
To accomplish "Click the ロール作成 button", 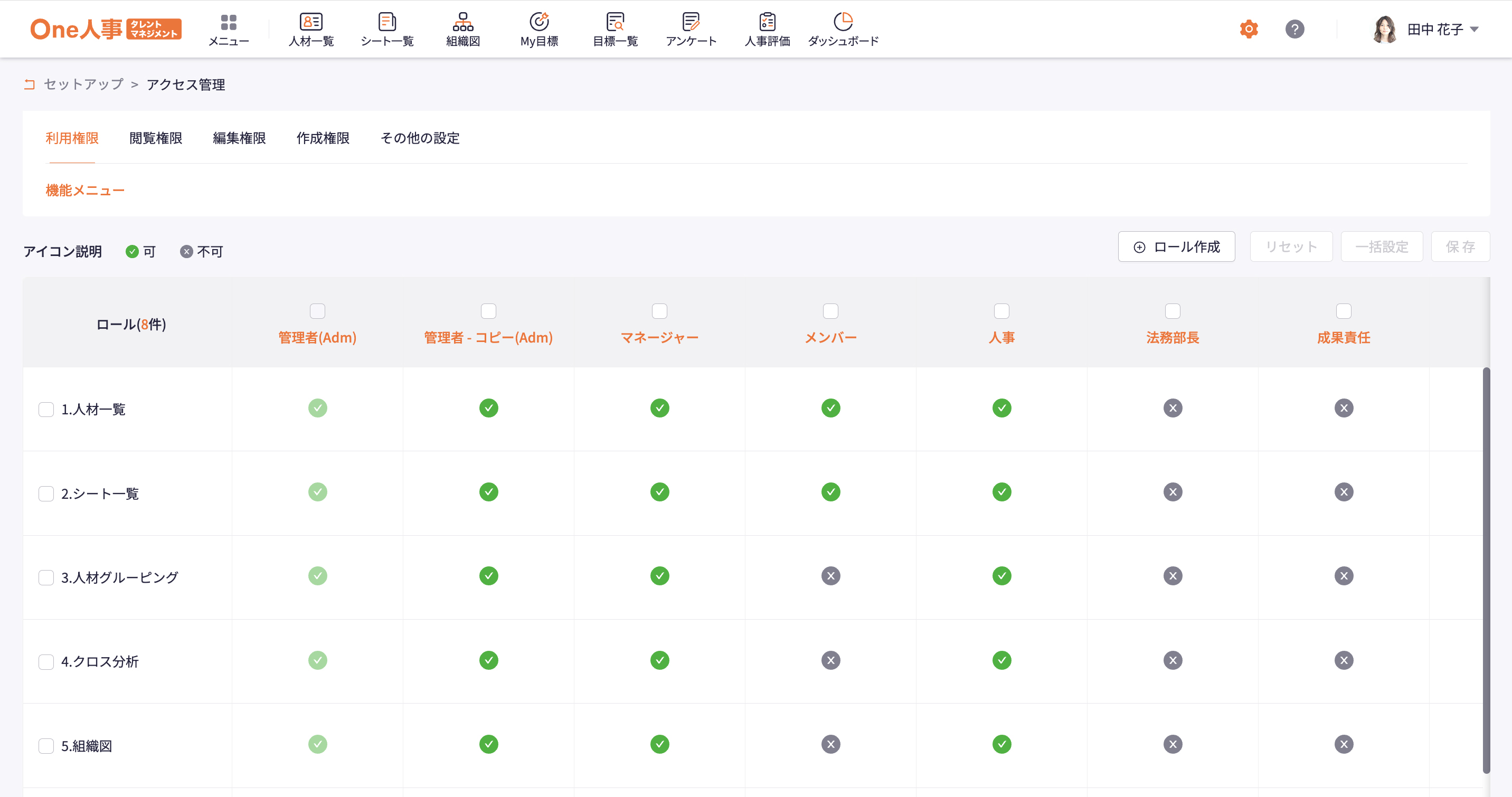I will click(x=1176, y=246).
